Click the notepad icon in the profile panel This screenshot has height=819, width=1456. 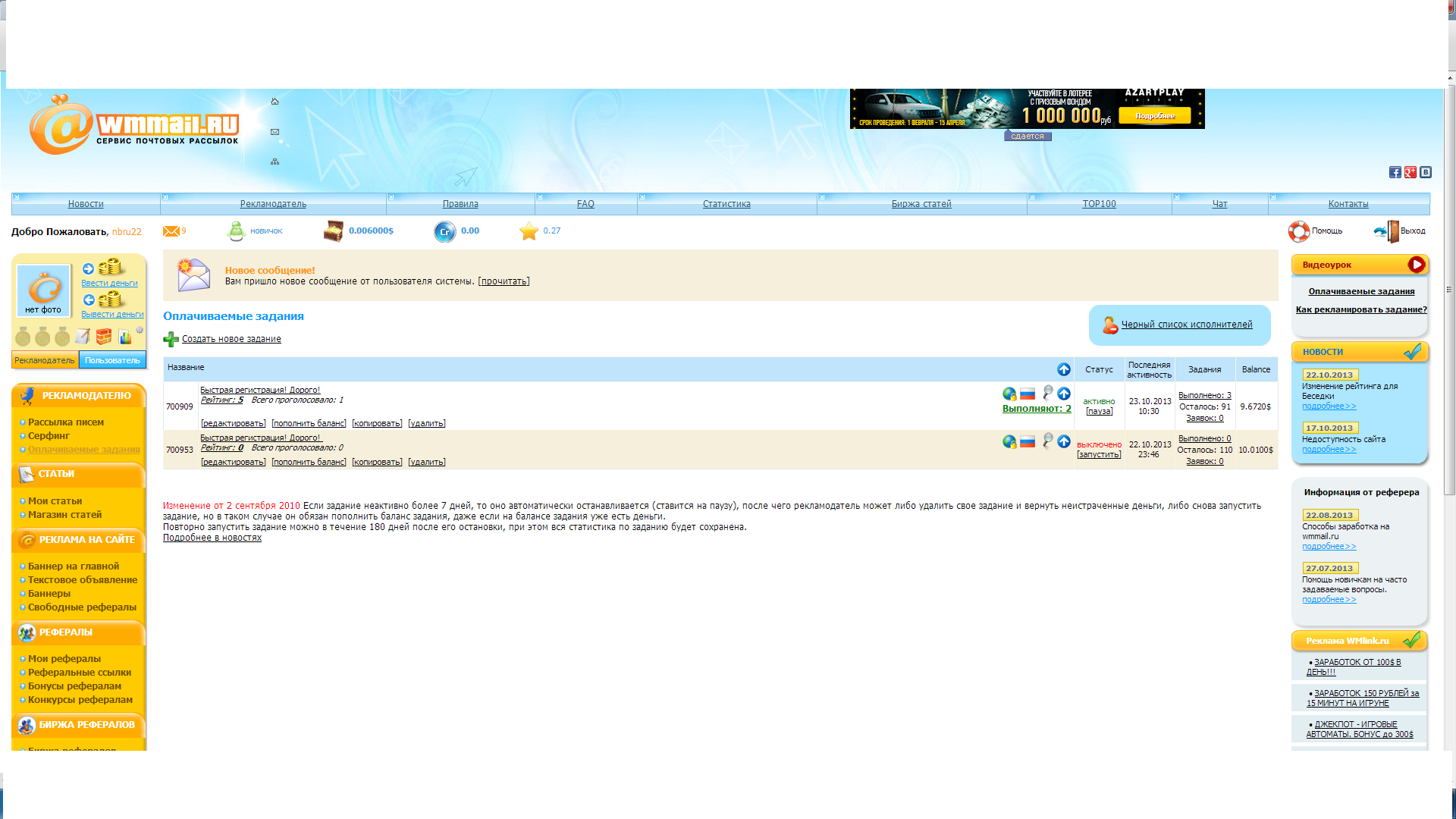(x=82, y=336)
